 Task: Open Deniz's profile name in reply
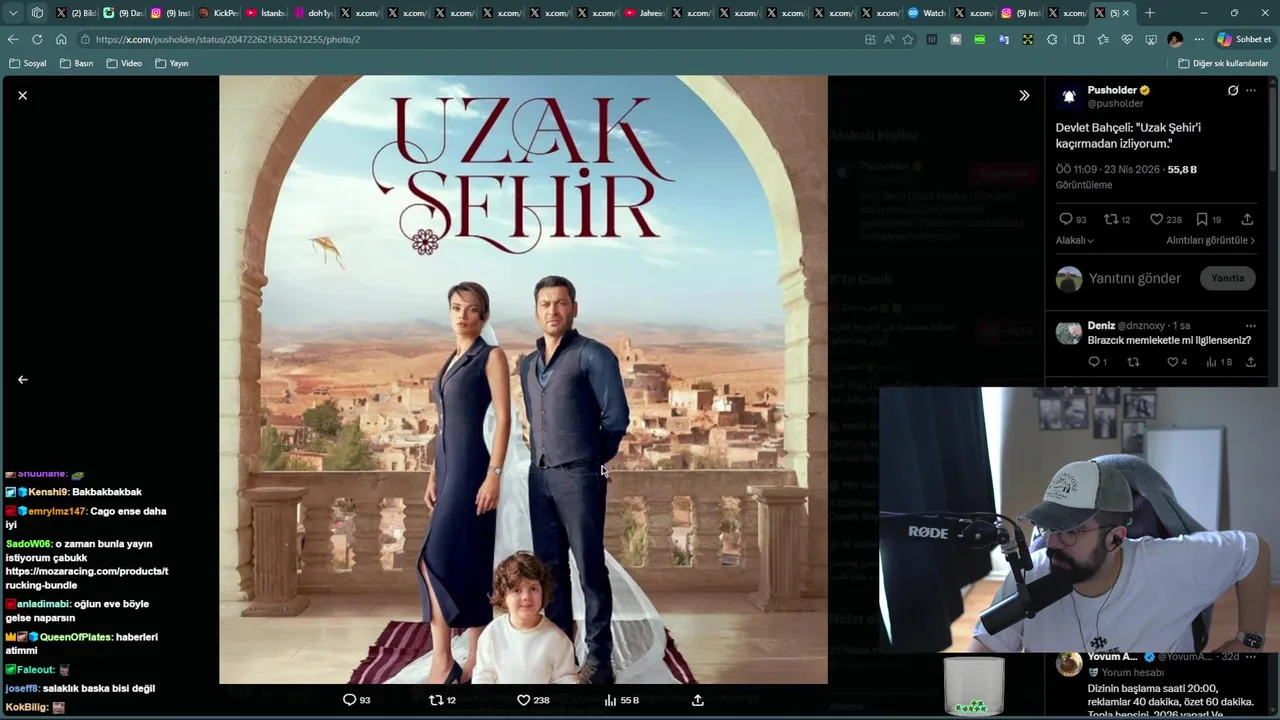pos(1101,325)
